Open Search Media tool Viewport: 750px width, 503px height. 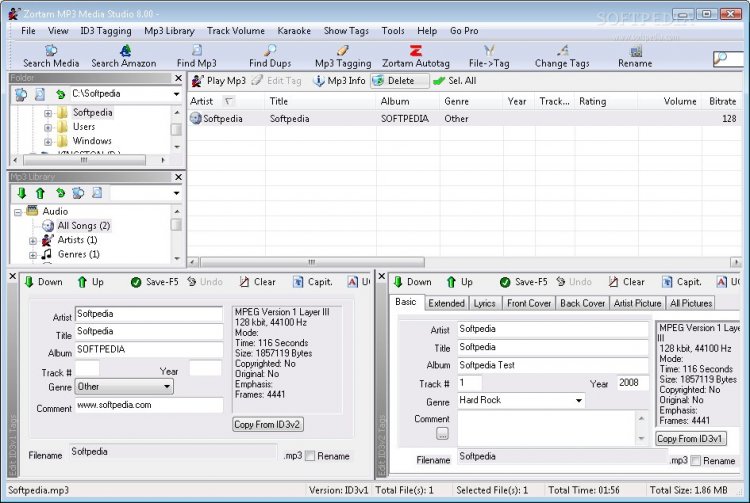[51, 56]
